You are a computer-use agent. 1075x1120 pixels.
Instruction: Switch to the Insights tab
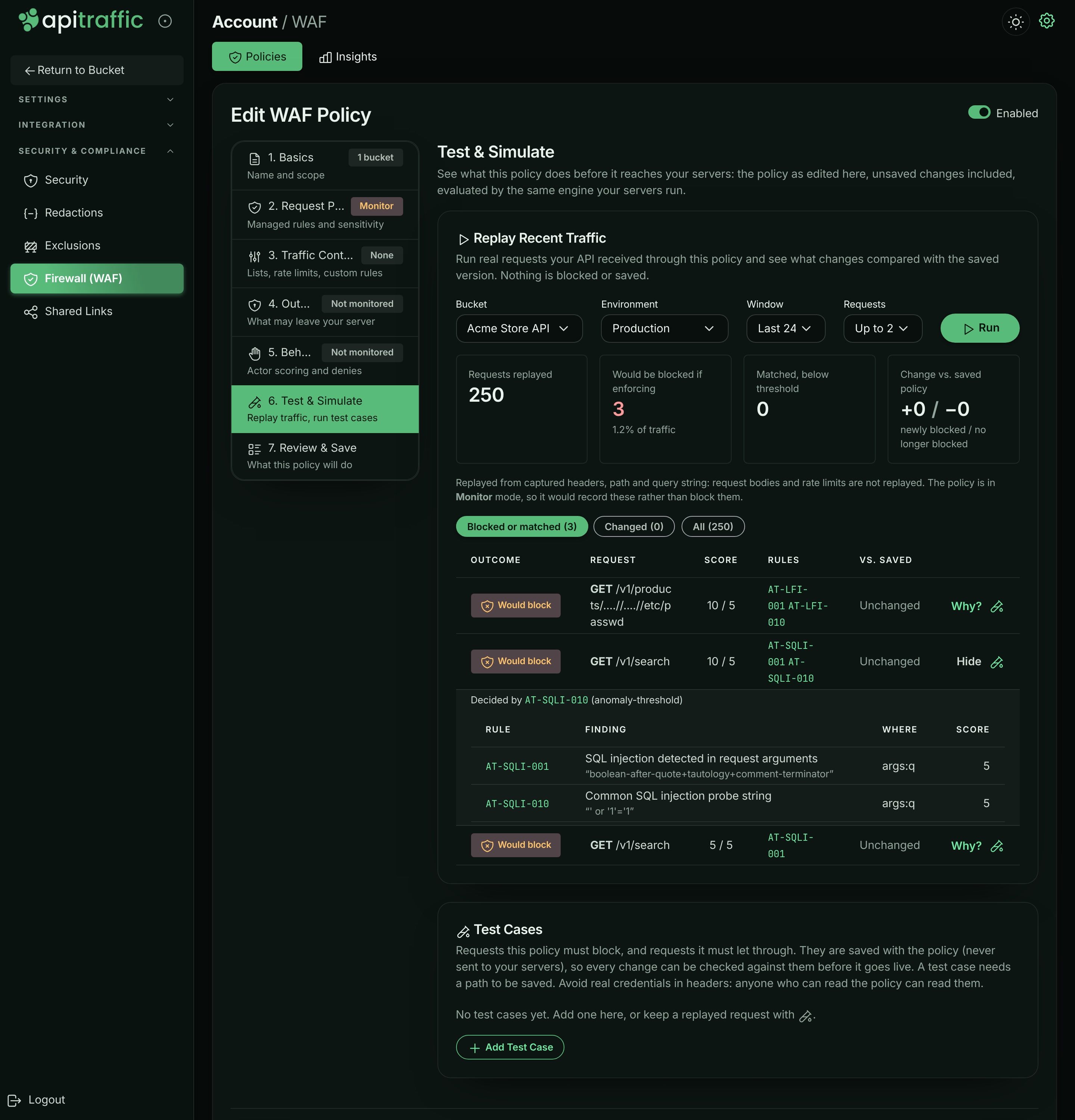pyautogui.click(x=348, y=57)
